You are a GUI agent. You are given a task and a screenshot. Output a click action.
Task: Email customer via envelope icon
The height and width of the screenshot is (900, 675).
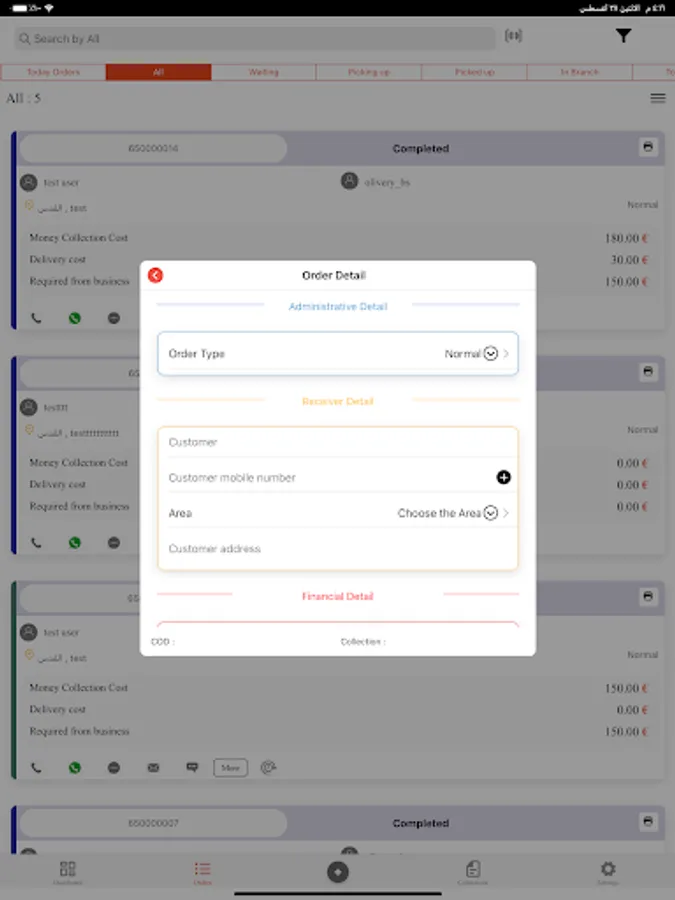pyautogui.click(x=153, y=767)
